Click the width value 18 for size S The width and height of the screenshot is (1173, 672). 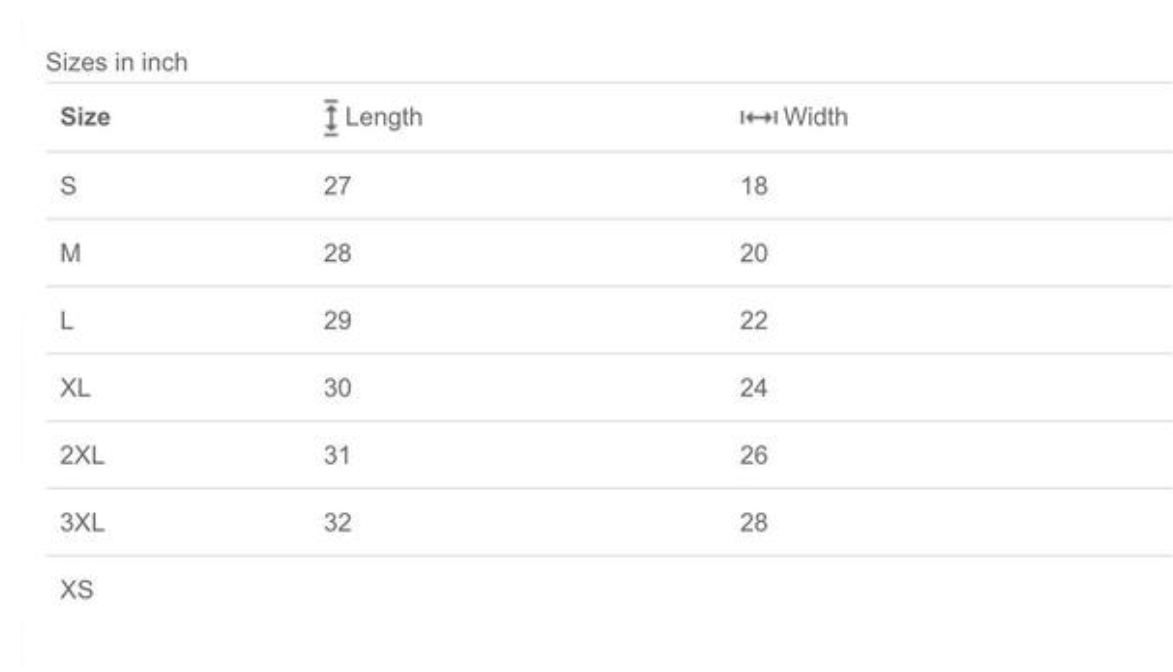(754, 185)
